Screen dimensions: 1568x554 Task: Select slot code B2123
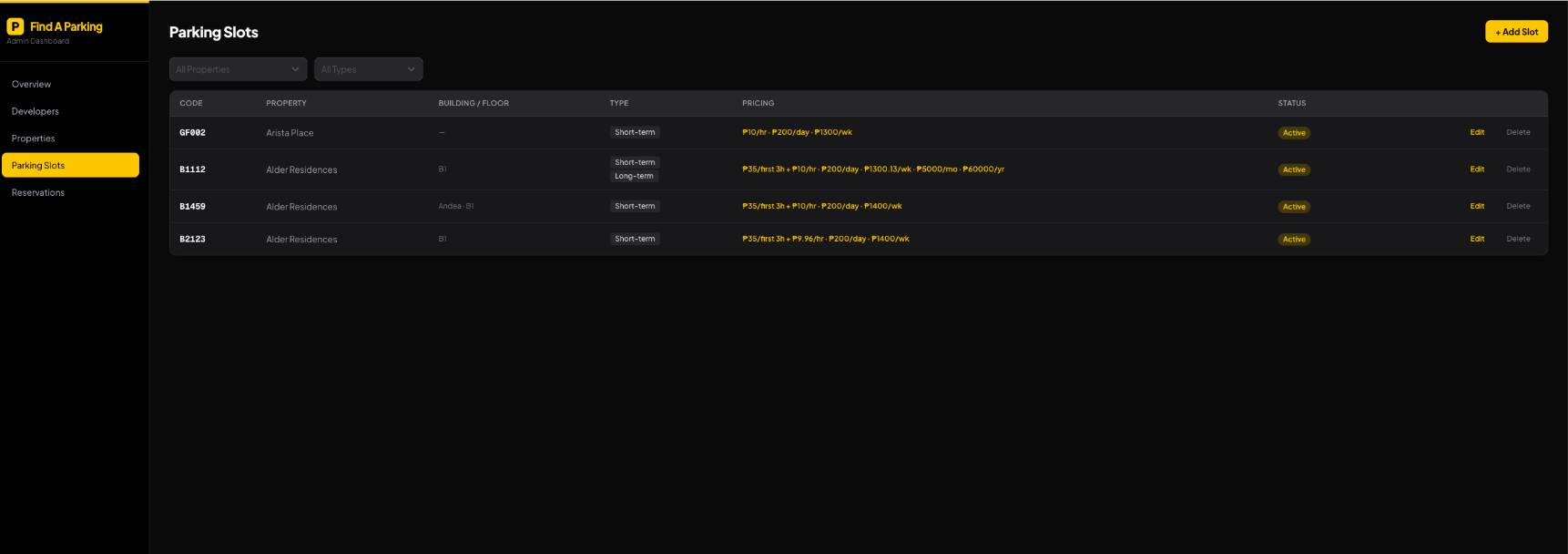pyautogui.click(x=192, y=240)
